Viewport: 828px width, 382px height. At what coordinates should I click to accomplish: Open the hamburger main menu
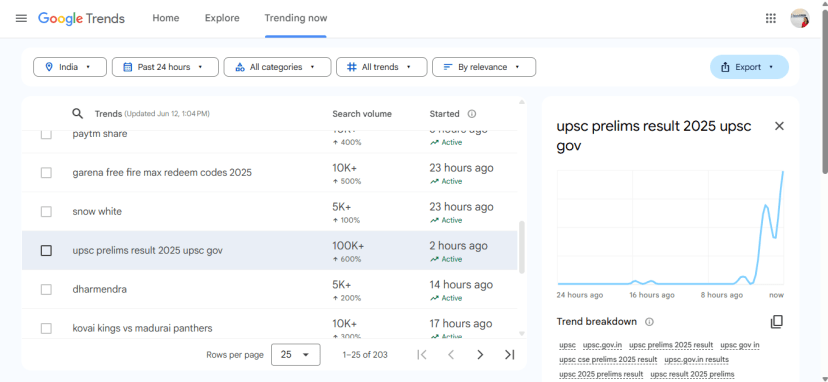click(21, 18)
